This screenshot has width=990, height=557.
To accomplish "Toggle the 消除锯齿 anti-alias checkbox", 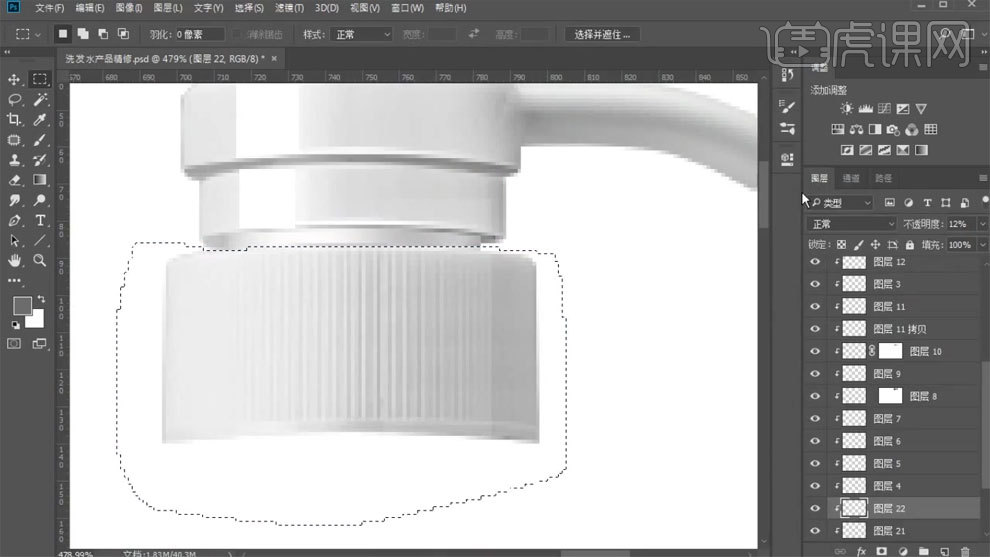I will (237, 34).
